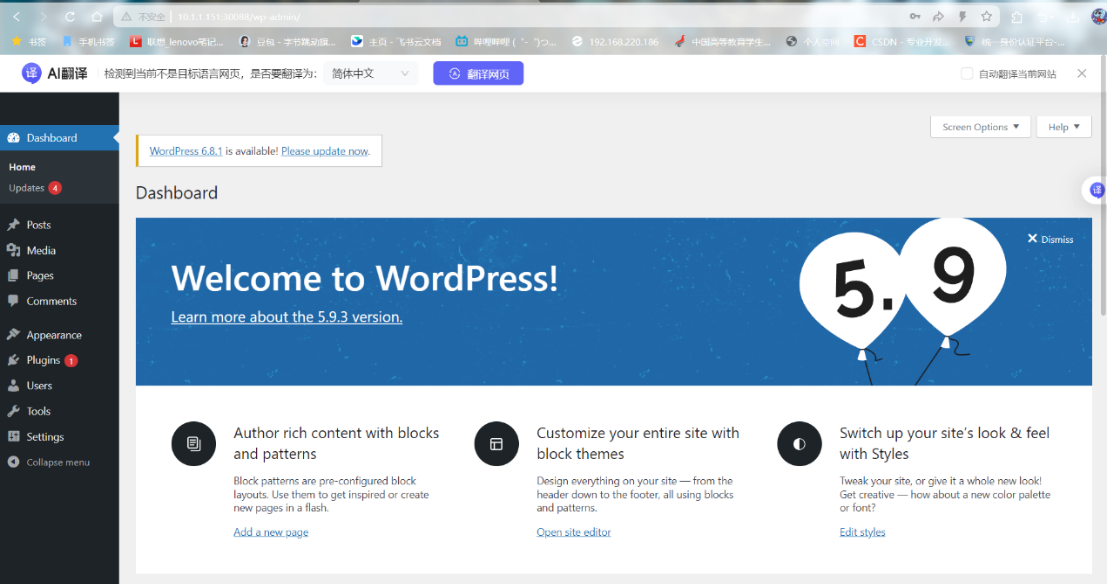Click the Posts pushpin icon

click(x=13, y=225)
